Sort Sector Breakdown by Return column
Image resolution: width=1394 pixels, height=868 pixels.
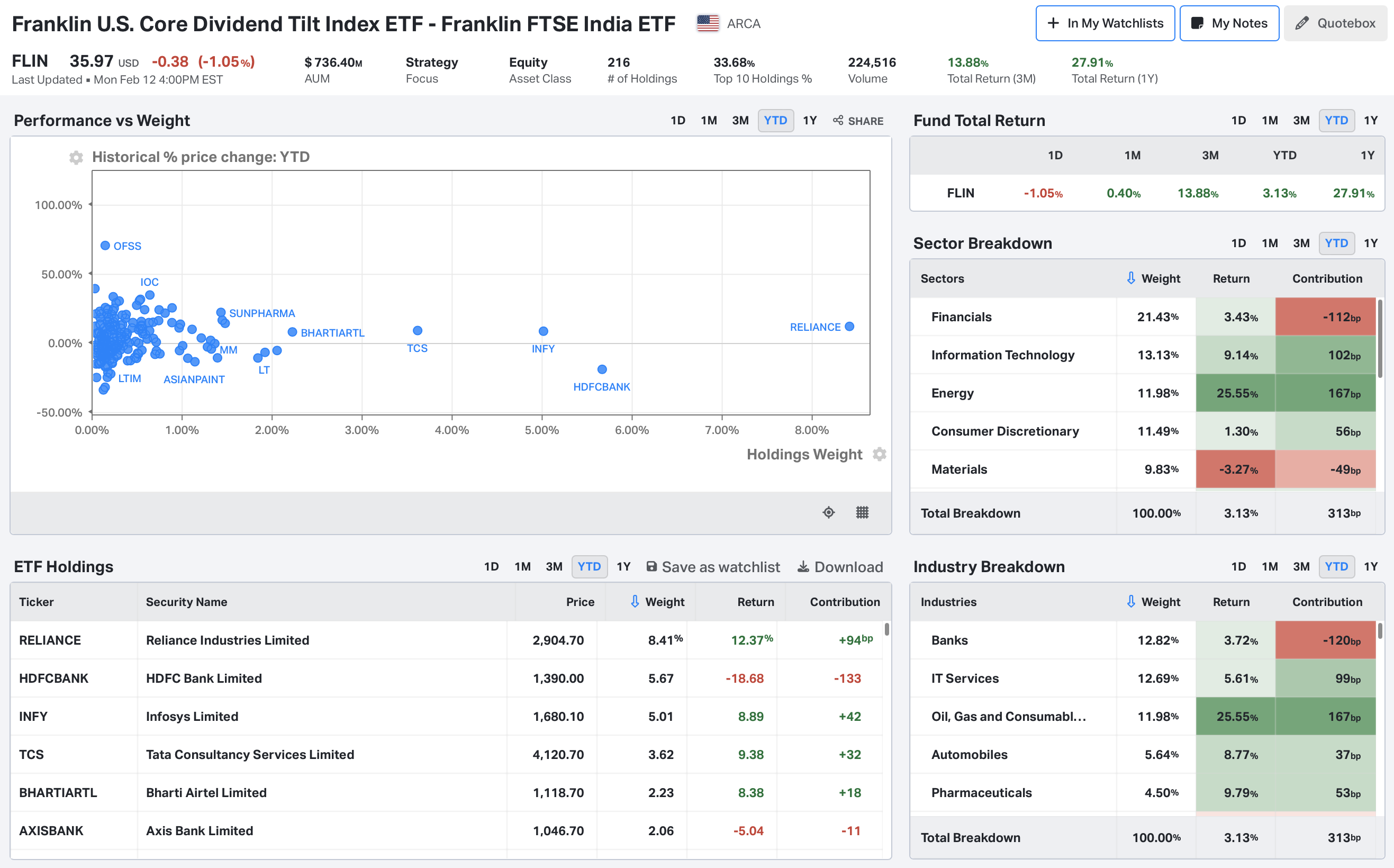point(1231,278)
